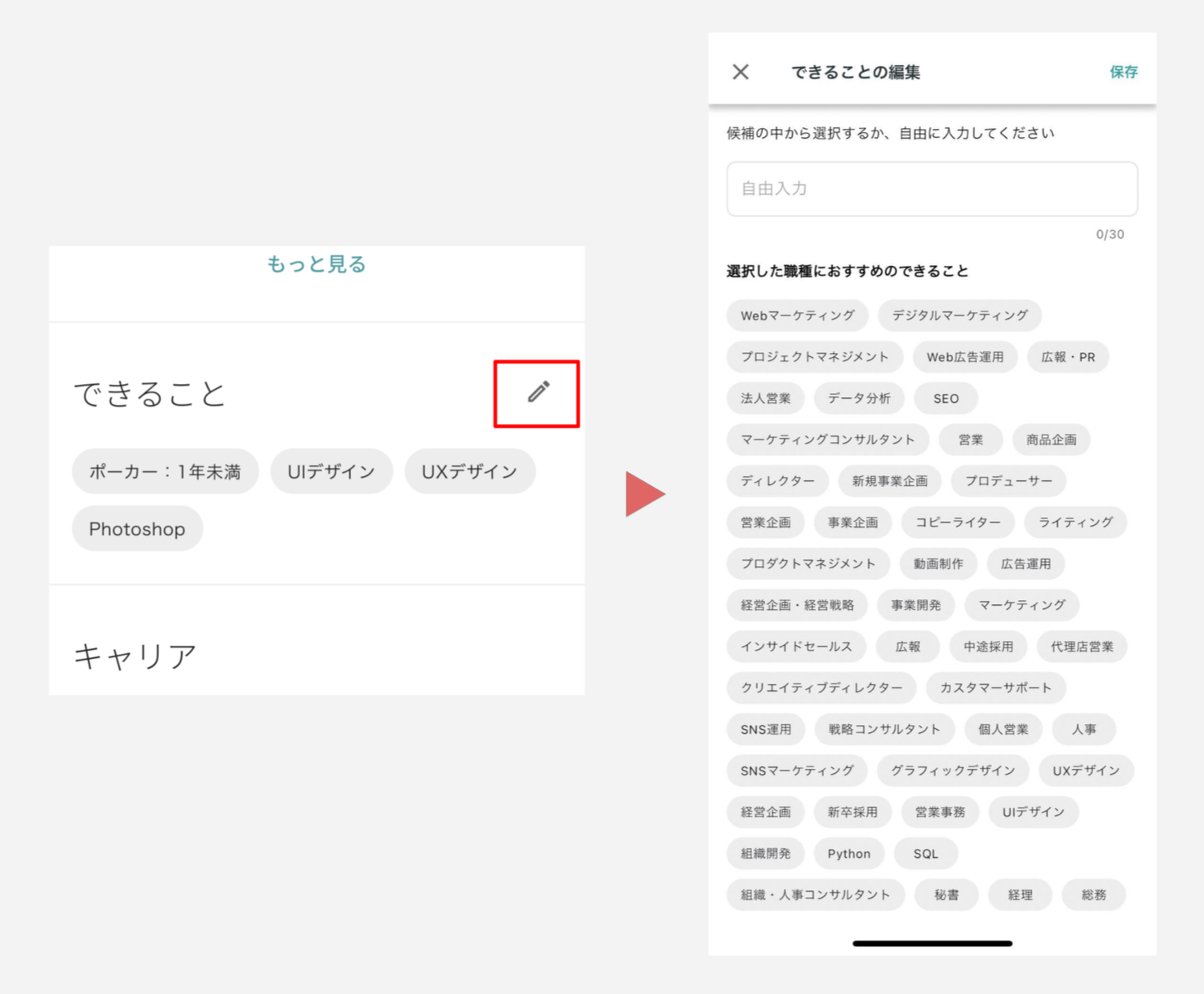Select the SEO suggestion chip
This screenshot has width=1204, height=994.
pyautogui.click(x=945, y=398)
